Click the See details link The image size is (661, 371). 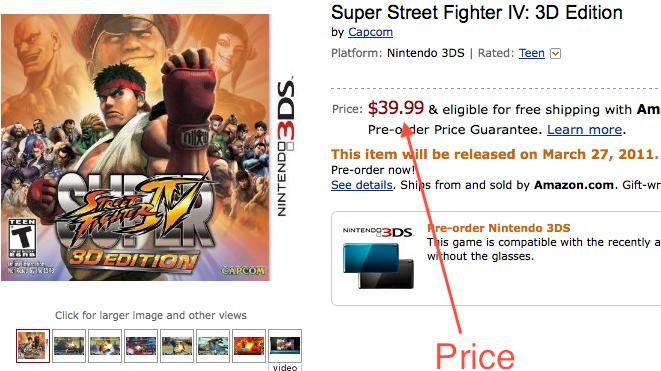pos(362,185)
